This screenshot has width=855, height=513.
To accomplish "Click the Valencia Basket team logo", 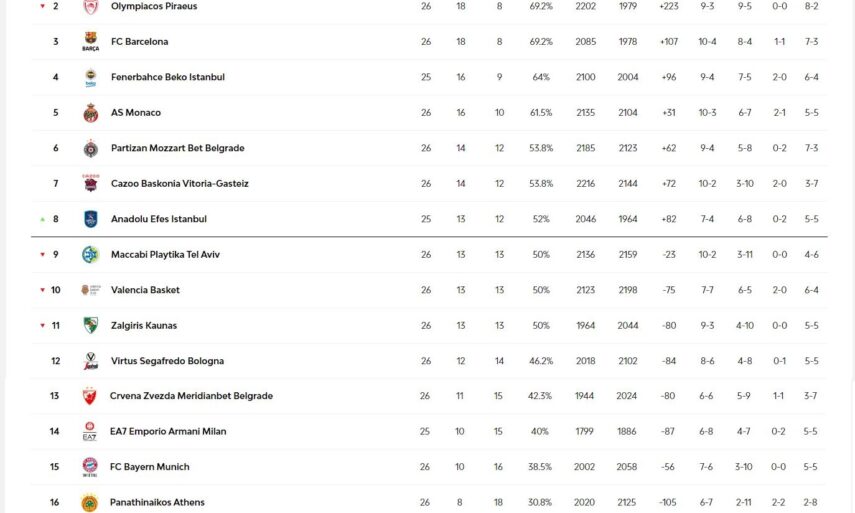I will 90,290.
